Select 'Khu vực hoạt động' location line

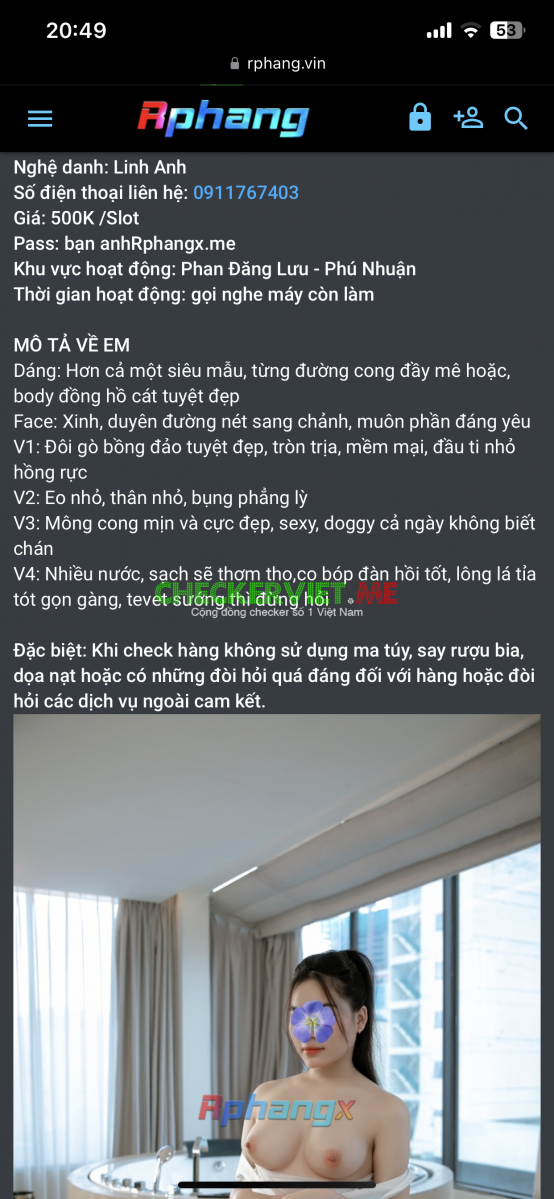pyautogui.click(x=215, y=268)
